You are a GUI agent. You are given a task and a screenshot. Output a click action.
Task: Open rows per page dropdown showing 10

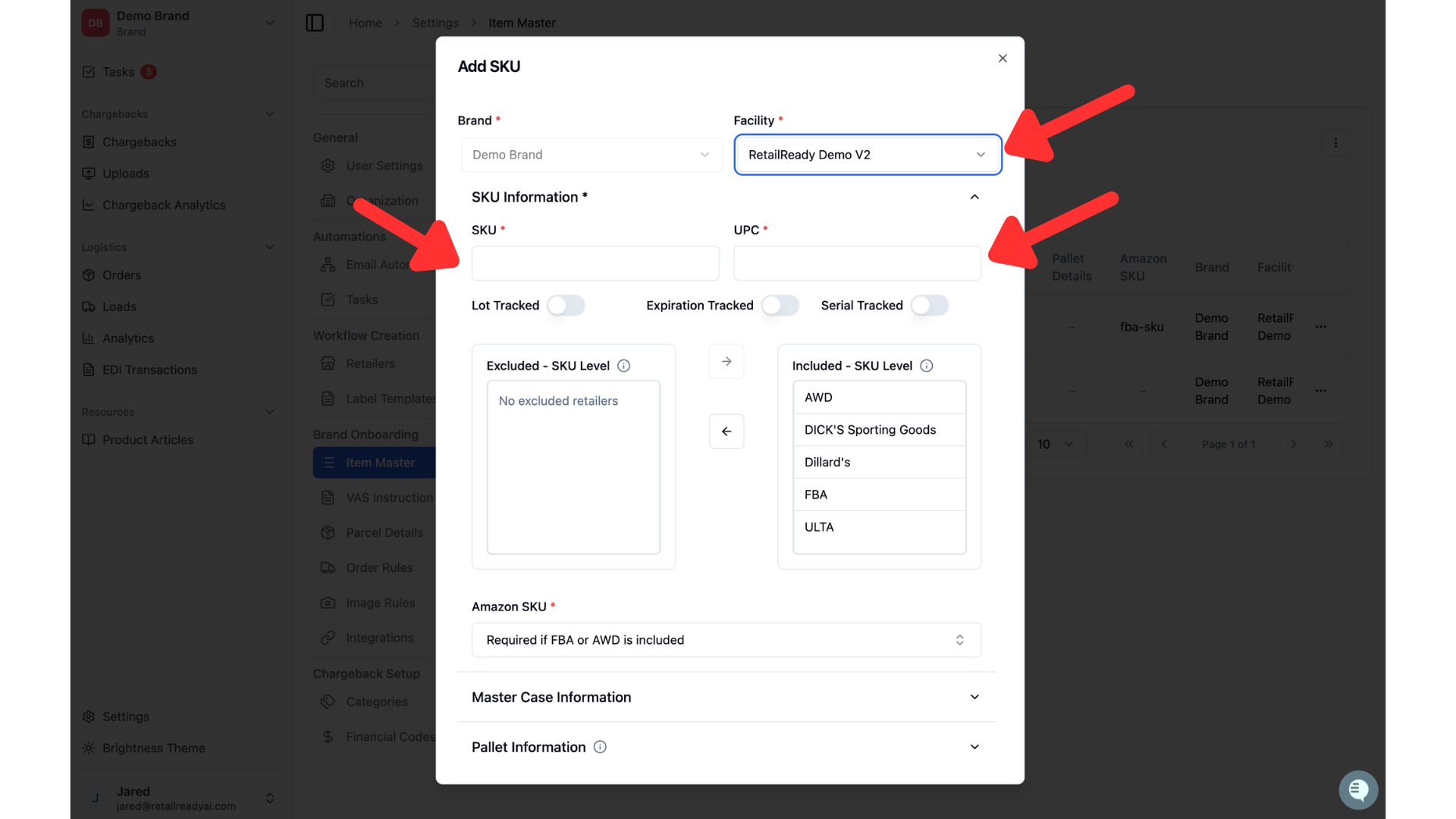click(x=1056, y=444)
